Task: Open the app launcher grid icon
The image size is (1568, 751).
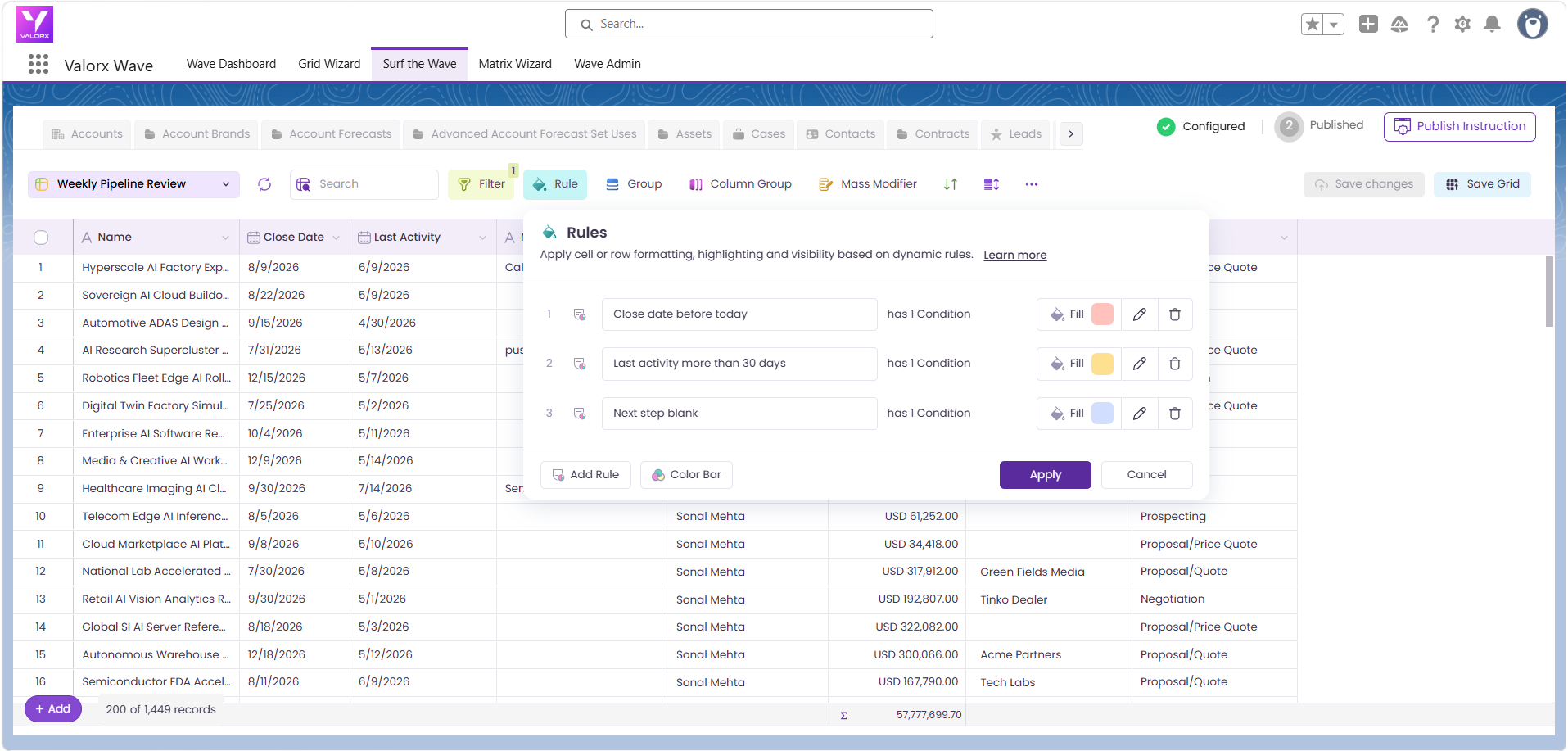Action: [x=38, y=64]
